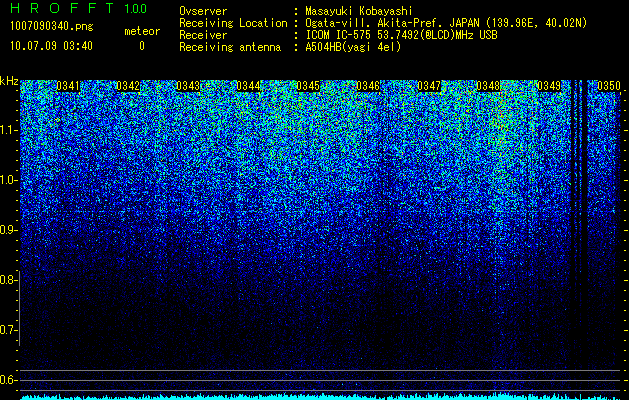Click the Receiver label
This screenshot has width=629, height=400.
click(x=203, y=35)
